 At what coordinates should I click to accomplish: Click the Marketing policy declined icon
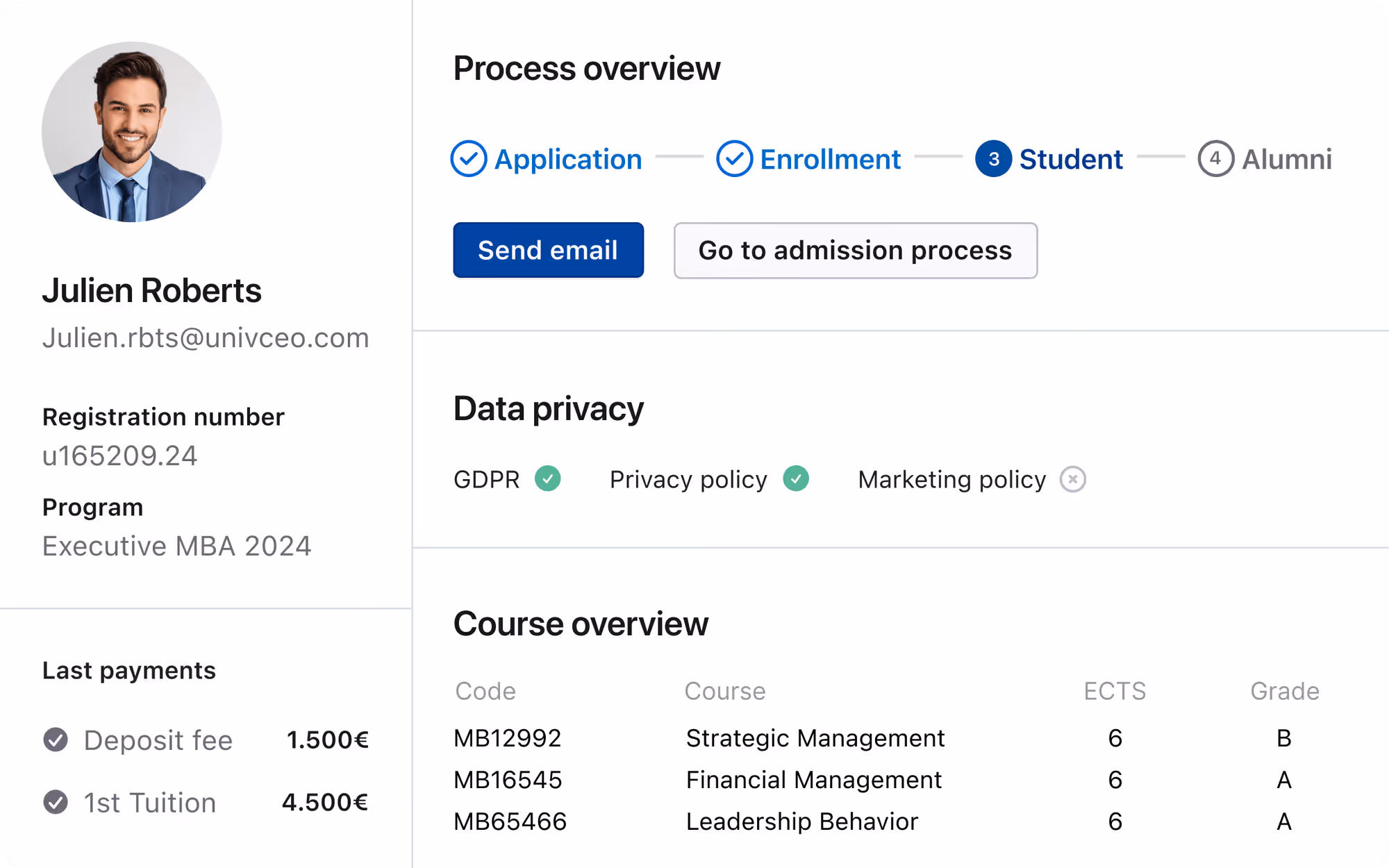click(1074, 478)
